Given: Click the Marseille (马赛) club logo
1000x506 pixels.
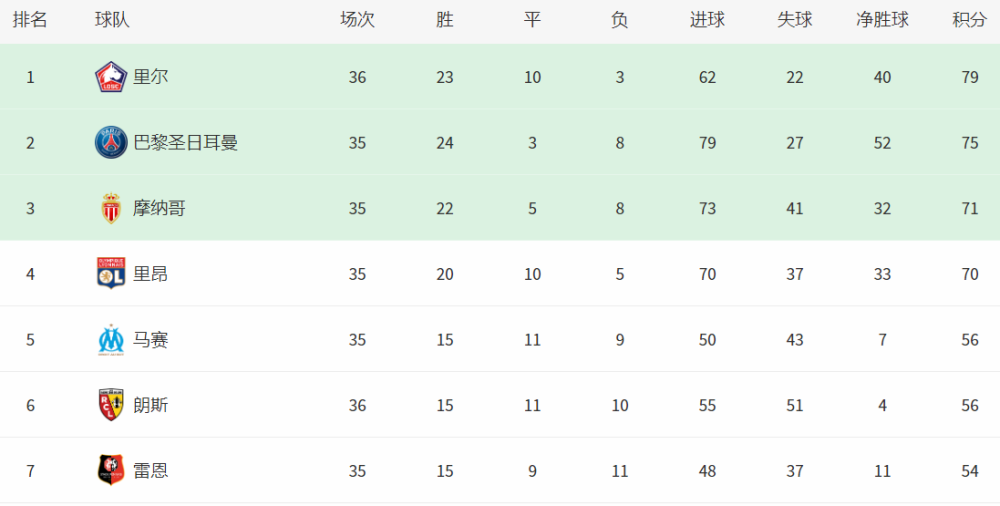Looking at the screenshot, I should point(111,339).
